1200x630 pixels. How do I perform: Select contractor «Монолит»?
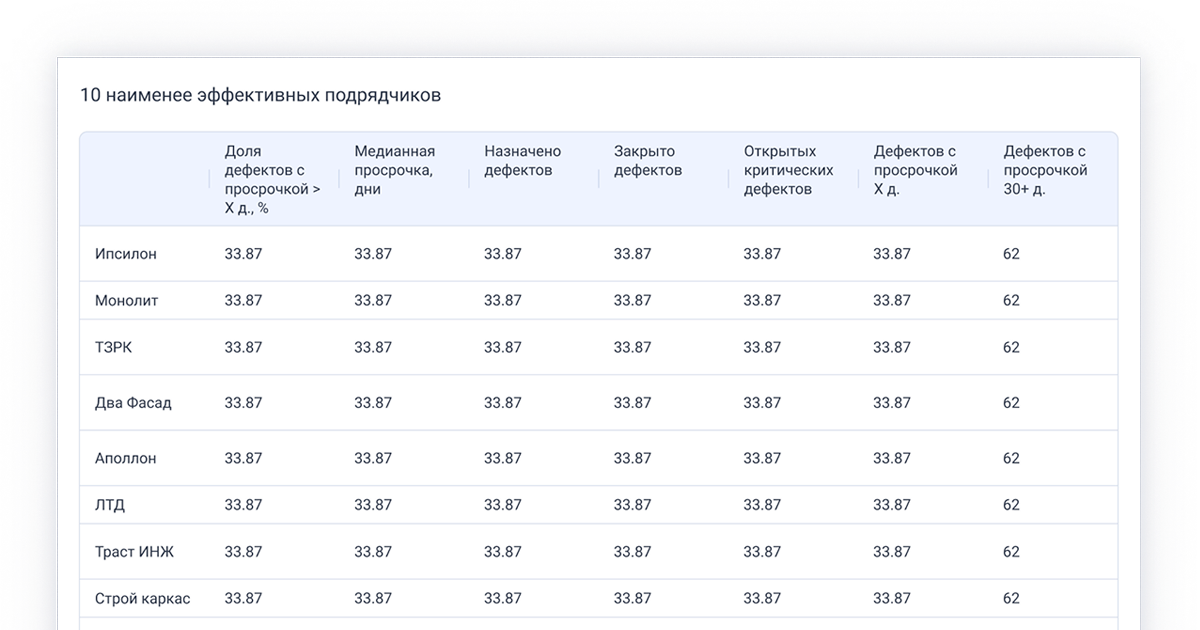[x=127, y=299]
